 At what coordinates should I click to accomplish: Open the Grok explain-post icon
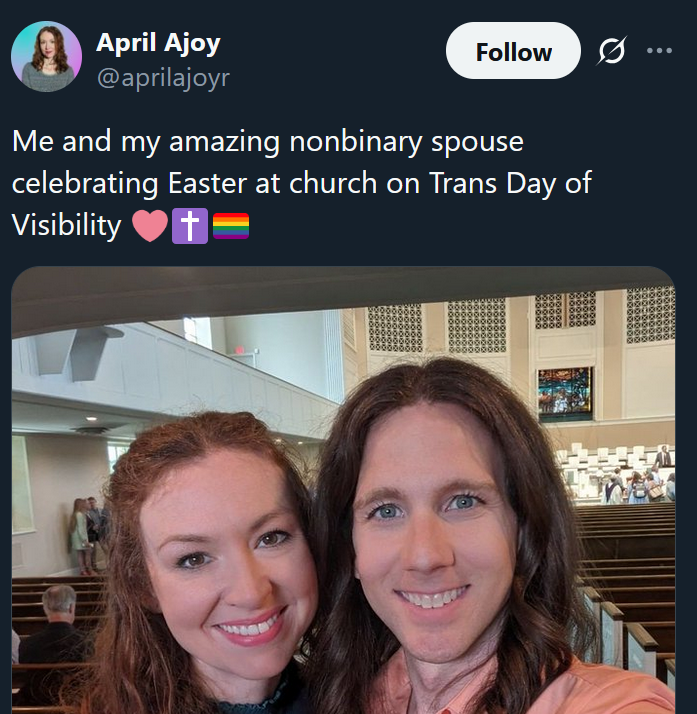(611, 51)
